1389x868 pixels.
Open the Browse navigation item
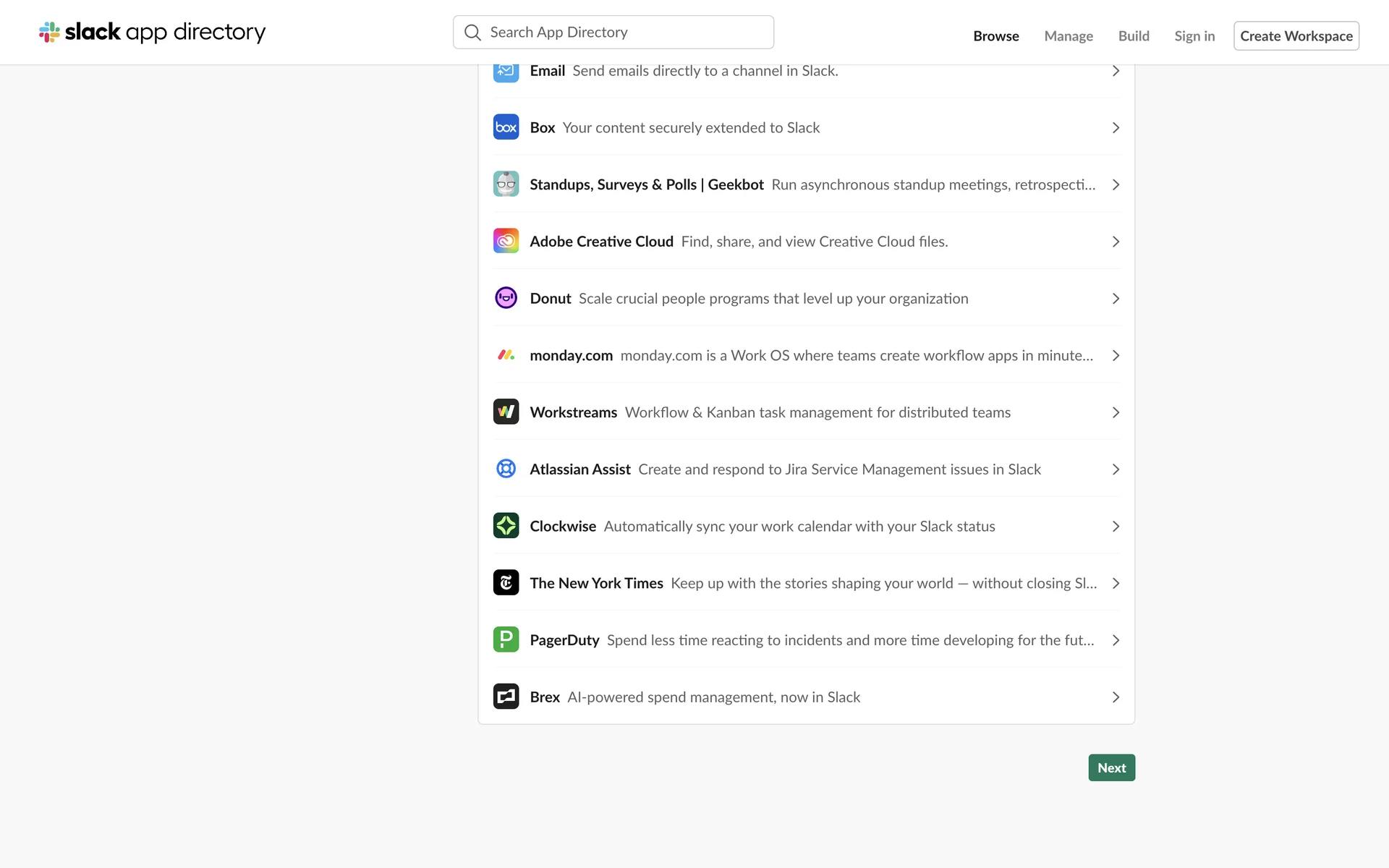pos(995,36)
